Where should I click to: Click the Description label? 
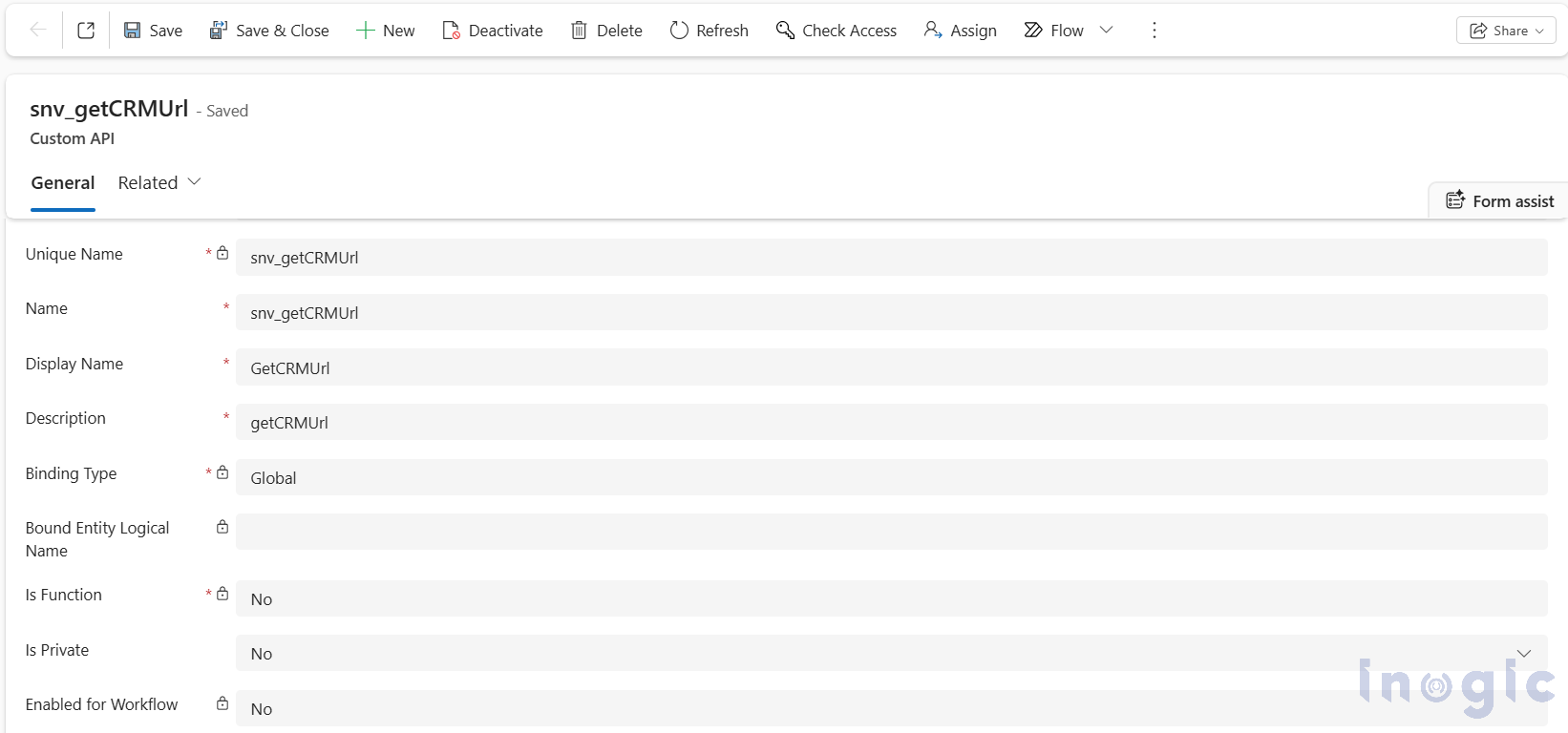coord(66,418)
